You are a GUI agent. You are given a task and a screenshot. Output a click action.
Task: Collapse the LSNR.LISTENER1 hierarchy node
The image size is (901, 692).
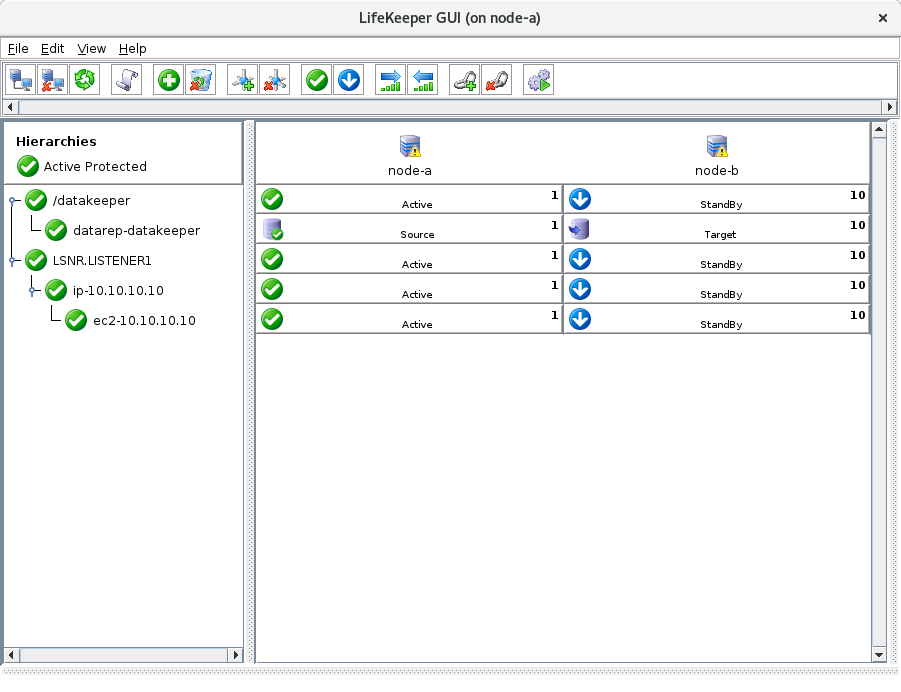pyautogui.click(x=12, y=260)
